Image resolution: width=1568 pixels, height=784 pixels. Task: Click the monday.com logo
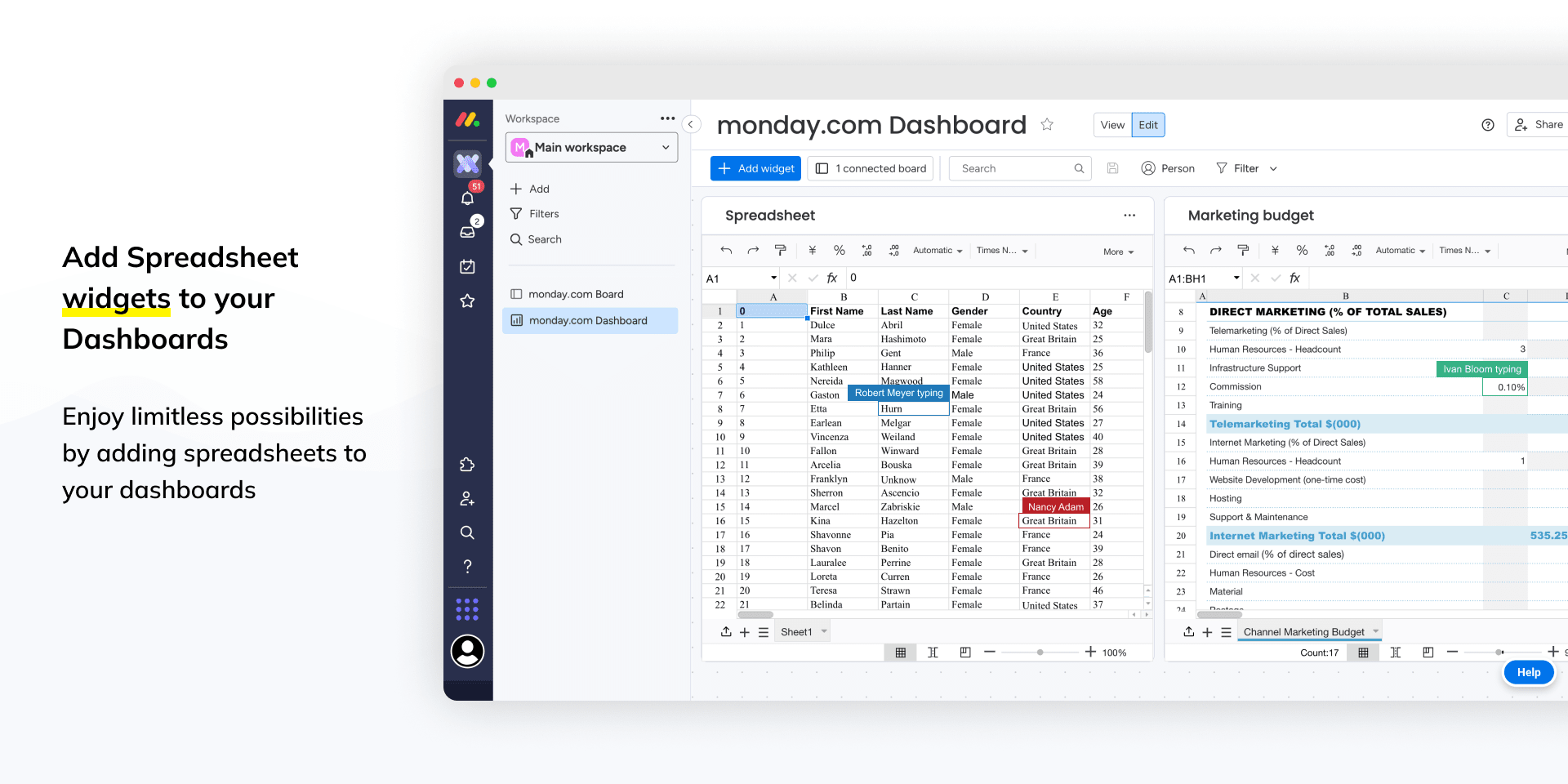(x=467, y=119)
